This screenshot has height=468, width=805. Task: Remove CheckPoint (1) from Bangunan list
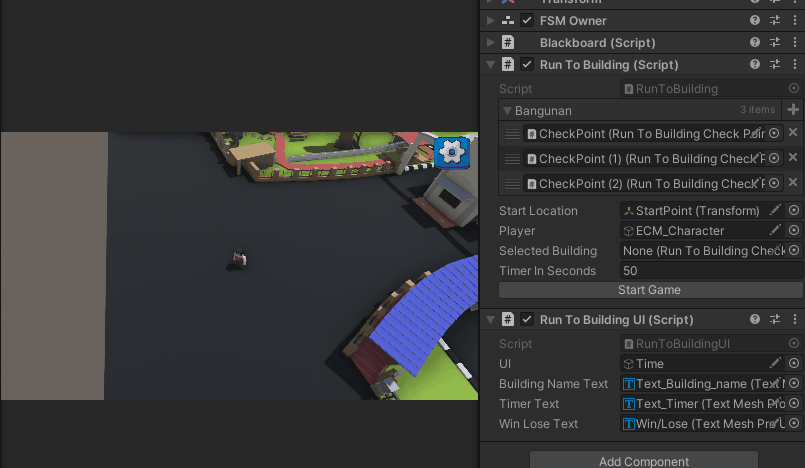point(793,158)
